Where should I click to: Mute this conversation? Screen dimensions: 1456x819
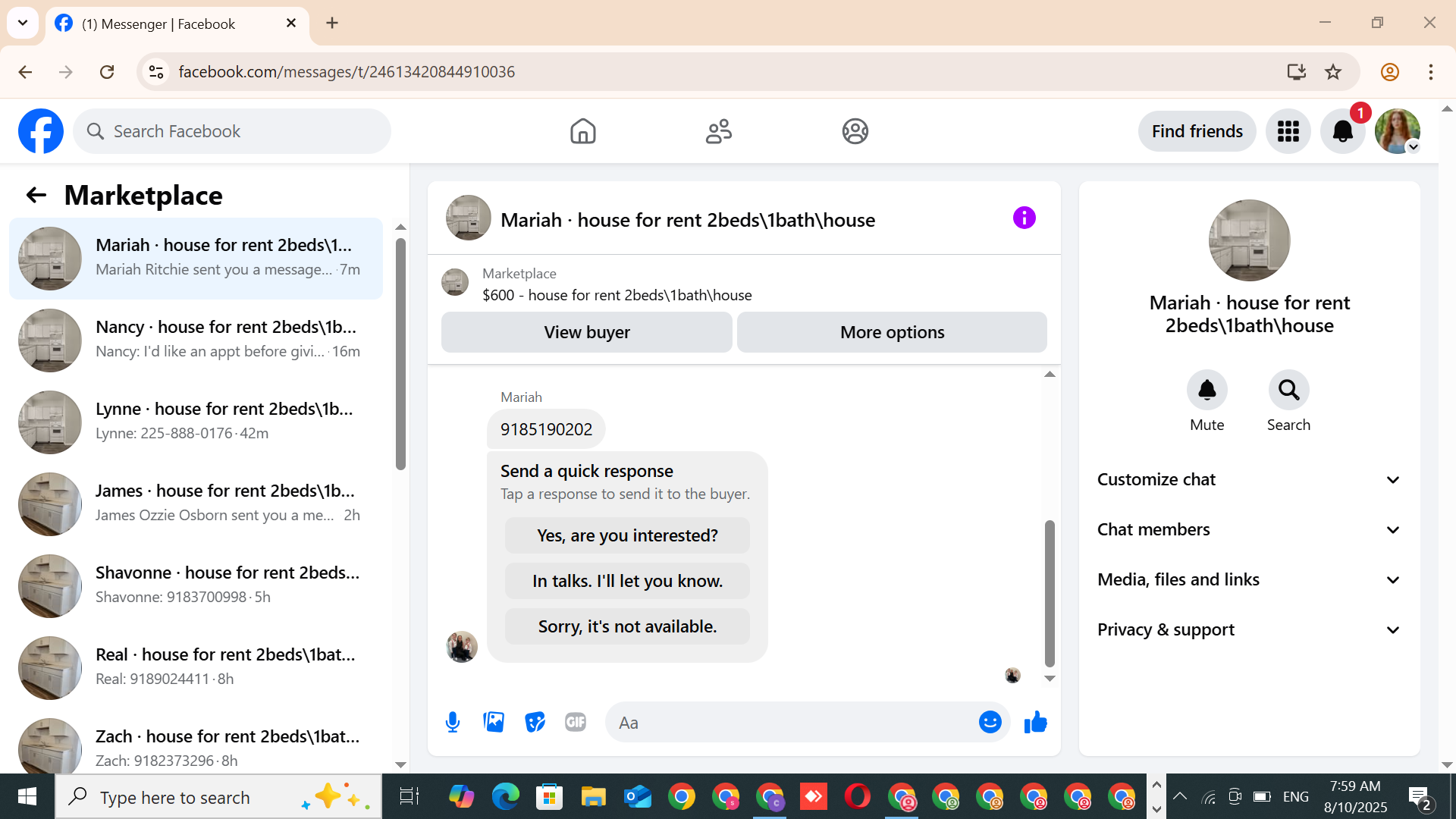coord(1207,390)
